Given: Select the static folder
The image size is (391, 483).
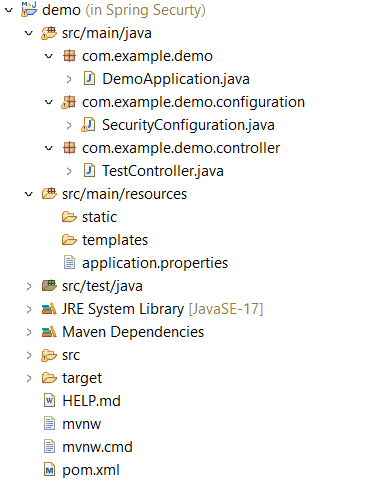Looking at the screenshot, I should tap(99, 217).
